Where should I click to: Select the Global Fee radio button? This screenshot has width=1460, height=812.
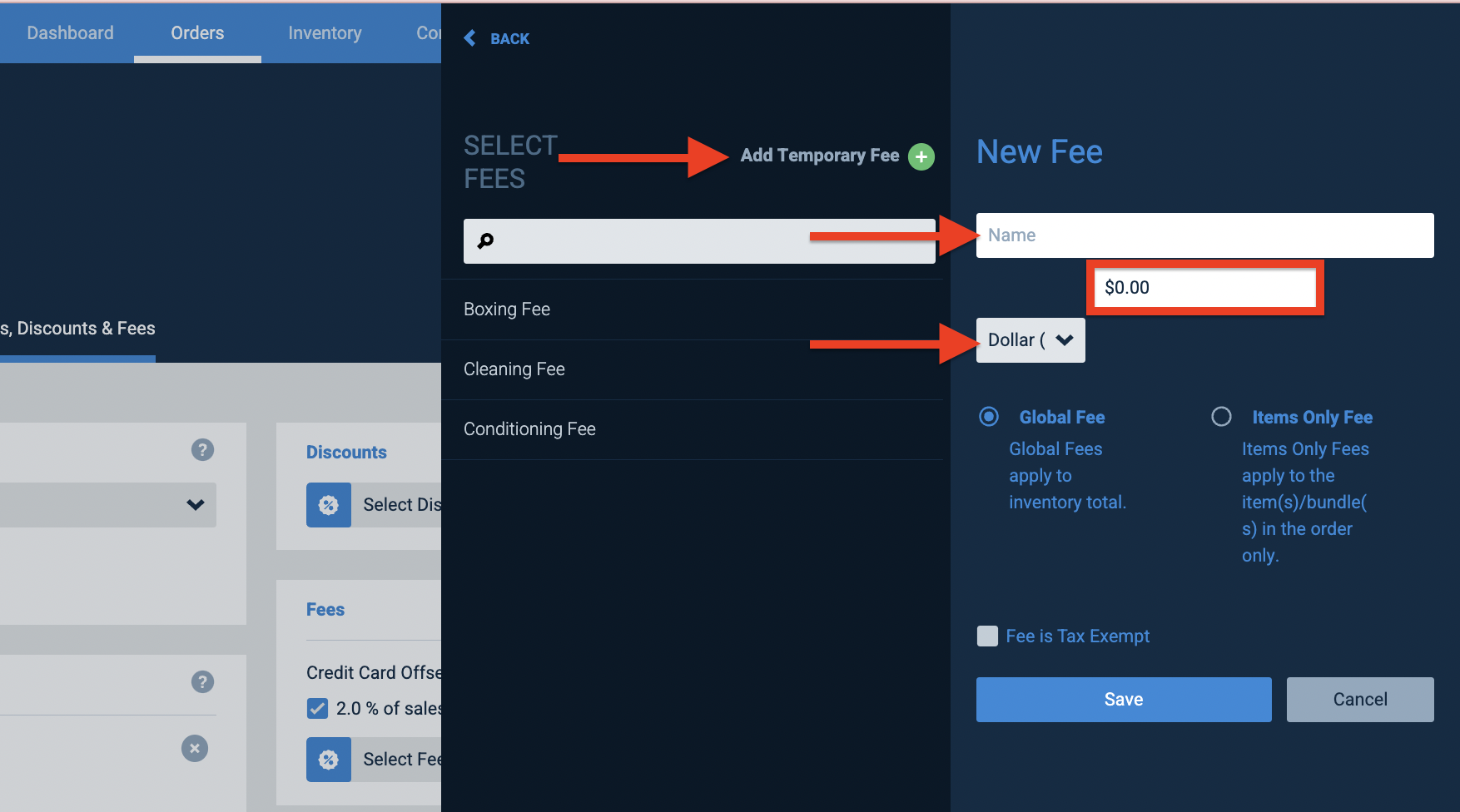coord(989,417)
